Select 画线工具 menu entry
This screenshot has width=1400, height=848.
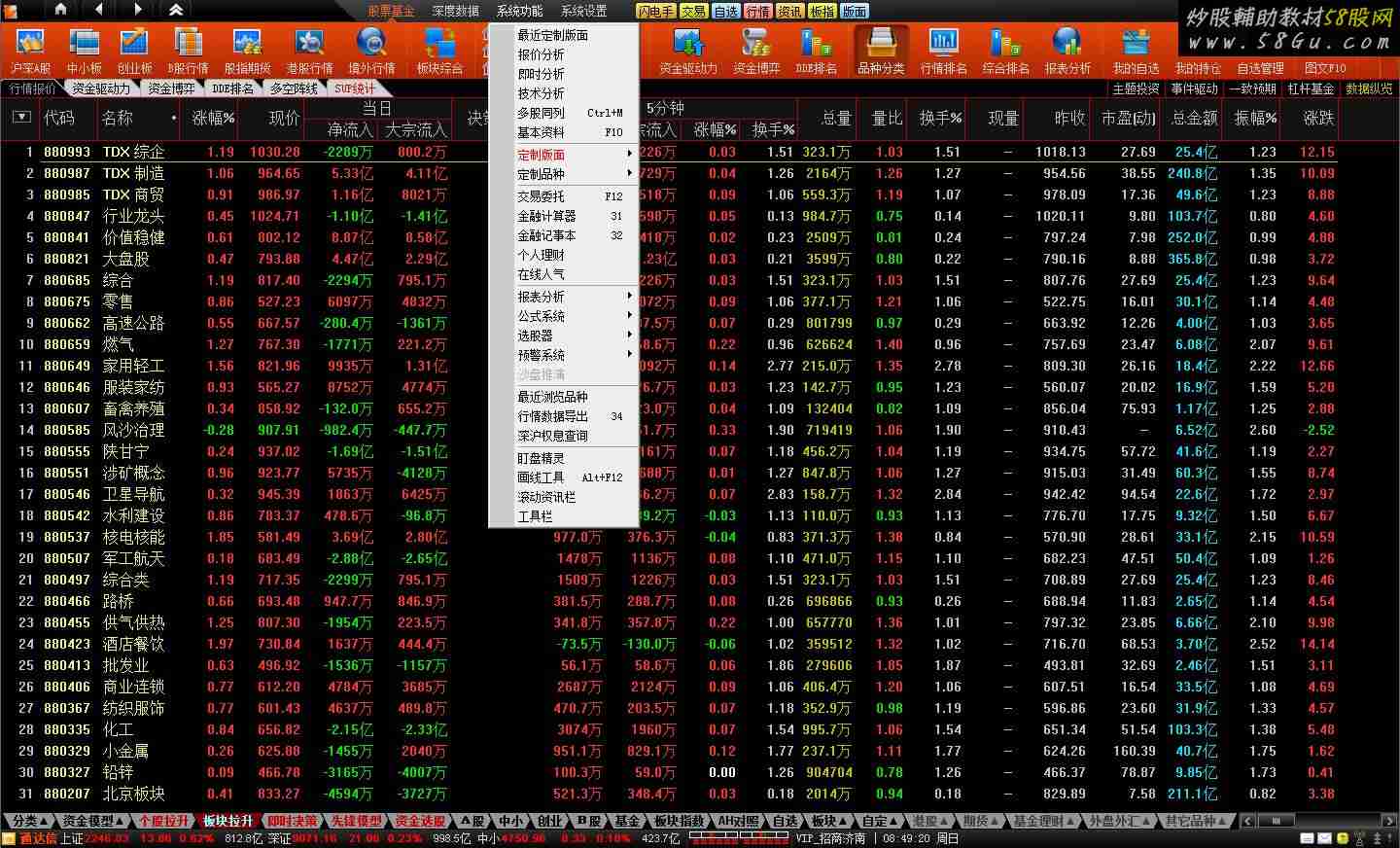[564, 477]
